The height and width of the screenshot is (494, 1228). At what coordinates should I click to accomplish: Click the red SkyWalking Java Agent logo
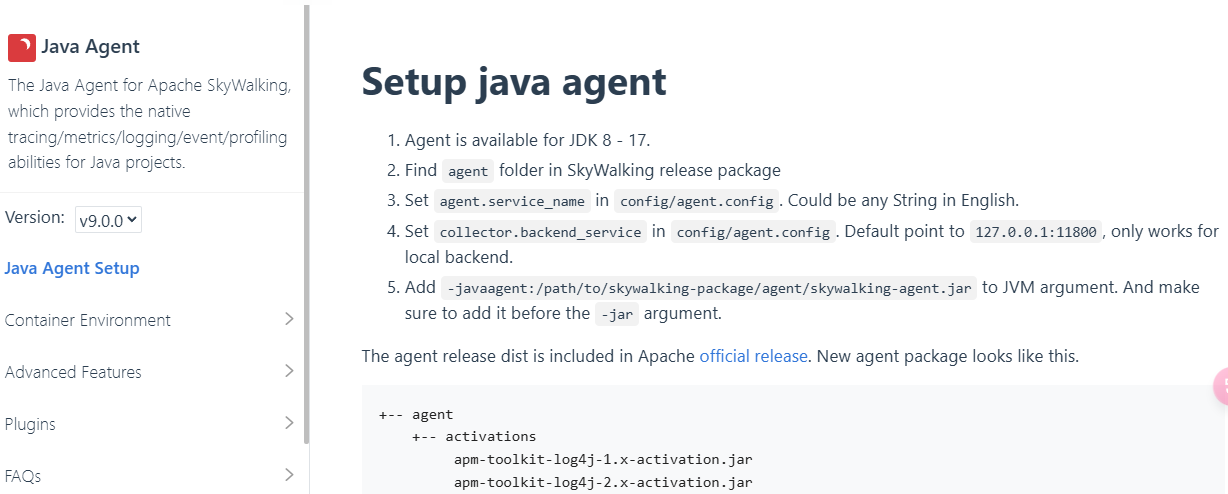(22, 47)
